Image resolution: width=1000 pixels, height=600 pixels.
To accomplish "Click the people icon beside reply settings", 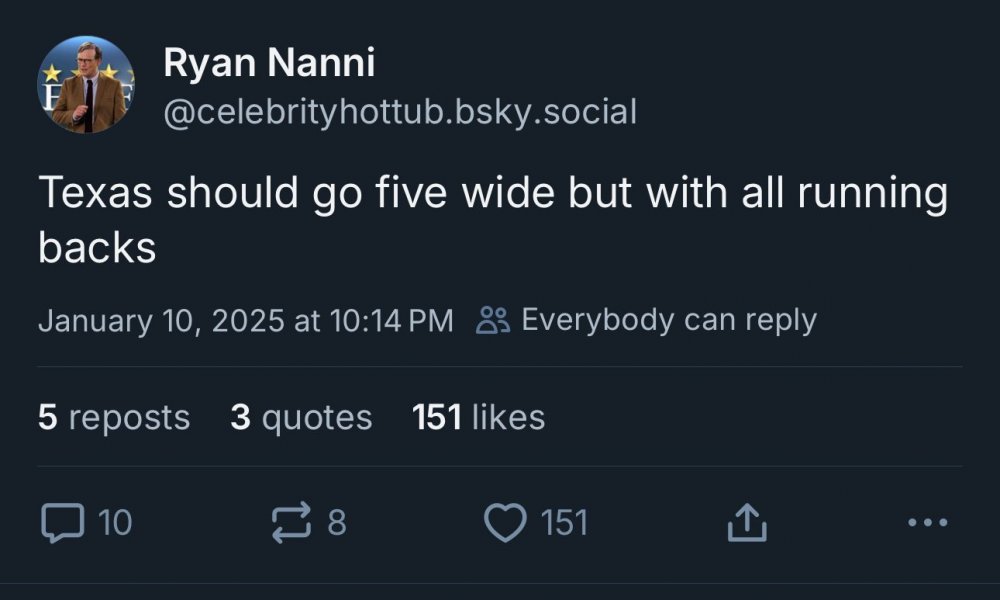I will pyautogui.click(x=494, y=320).
